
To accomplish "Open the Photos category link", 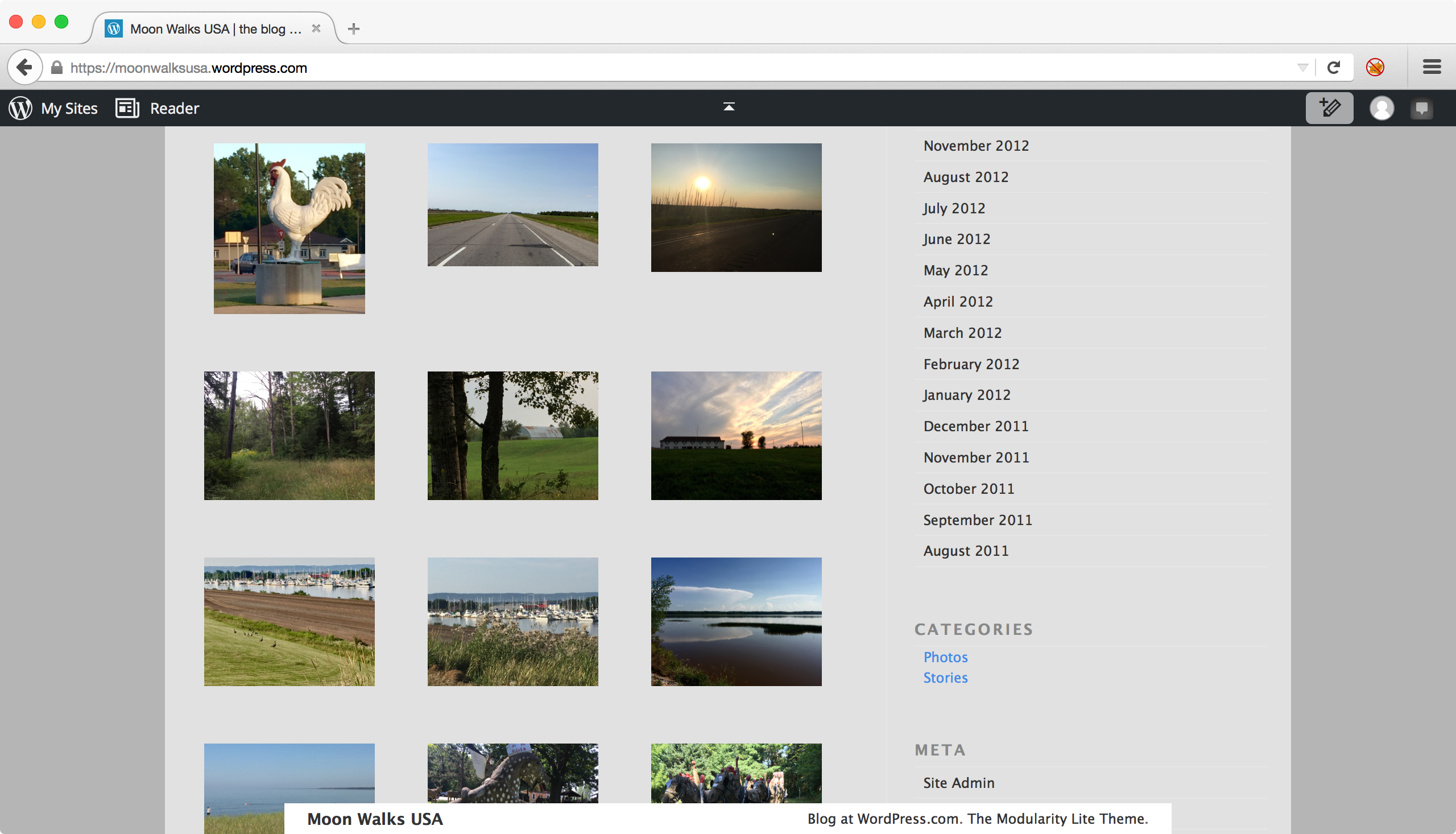I will tap(945, 657).
